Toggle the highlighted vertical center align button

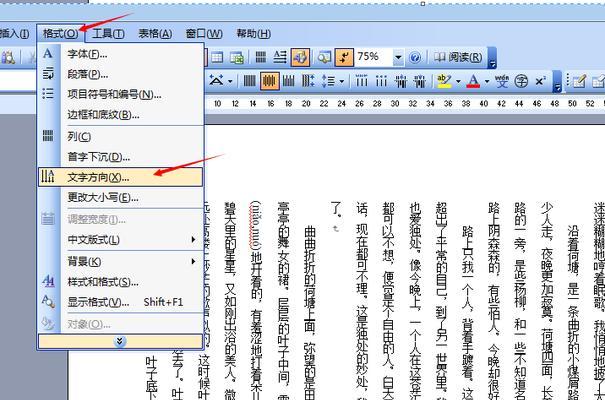pos(270,81)
